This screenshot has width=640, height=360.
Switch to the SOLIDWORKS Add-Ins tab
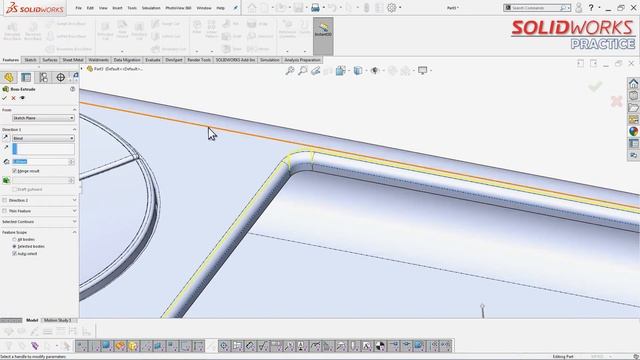(235, 60)
